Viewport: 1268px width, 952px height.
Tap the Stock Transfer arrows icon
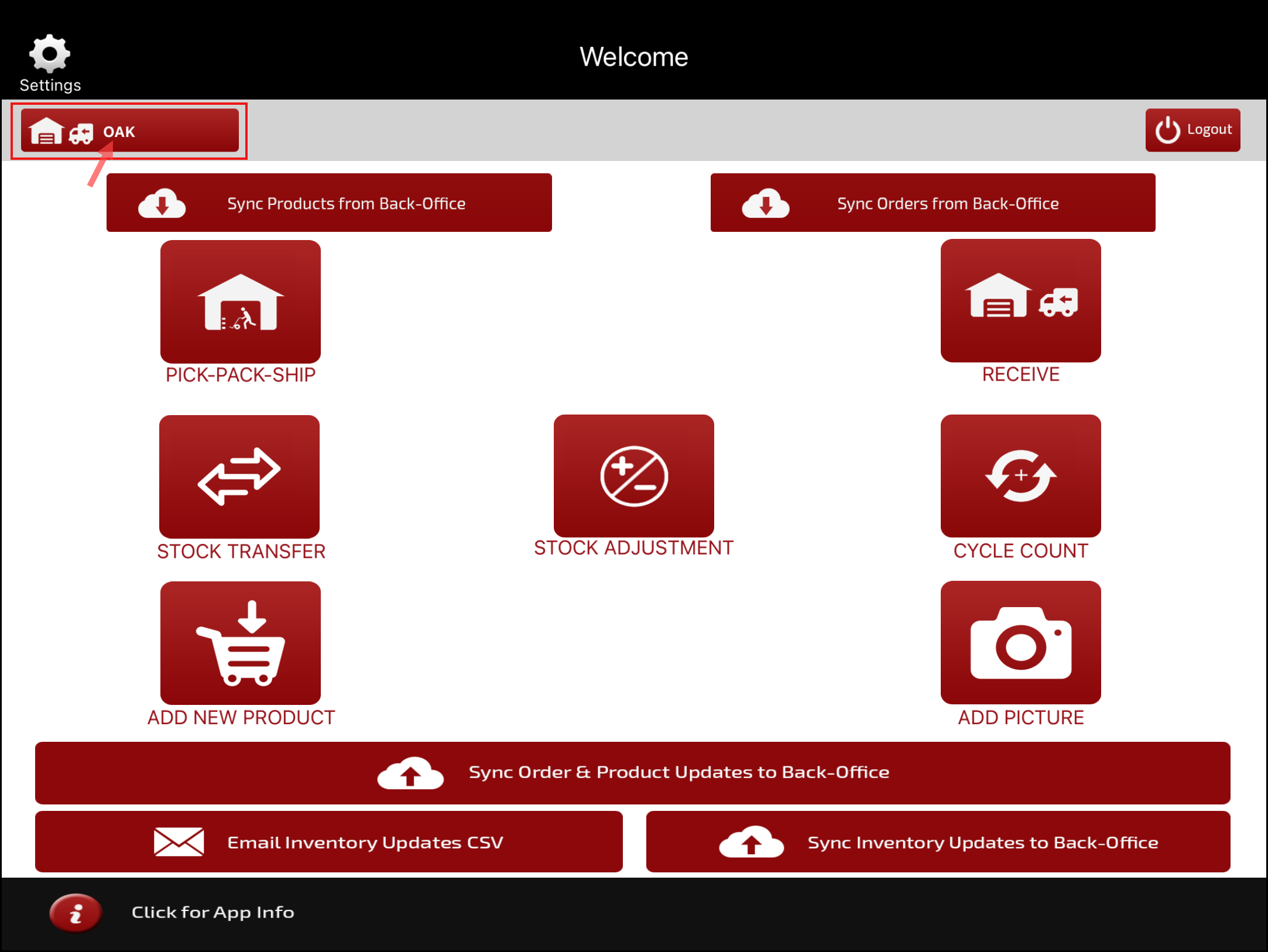click(x=239, y=476)
